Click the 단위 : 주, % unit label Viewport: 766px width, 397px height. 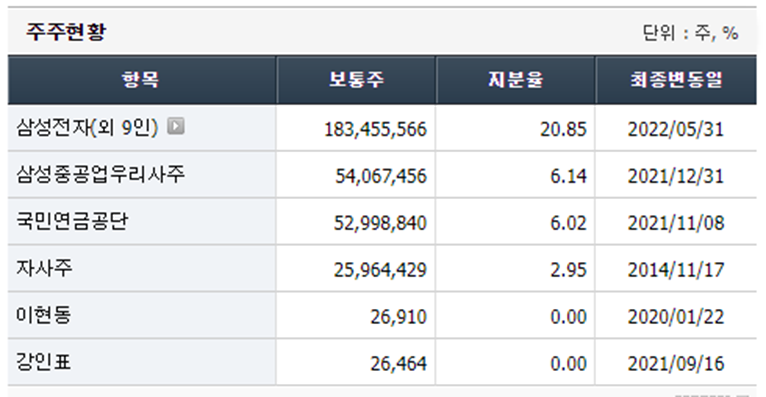coord(690,33)
